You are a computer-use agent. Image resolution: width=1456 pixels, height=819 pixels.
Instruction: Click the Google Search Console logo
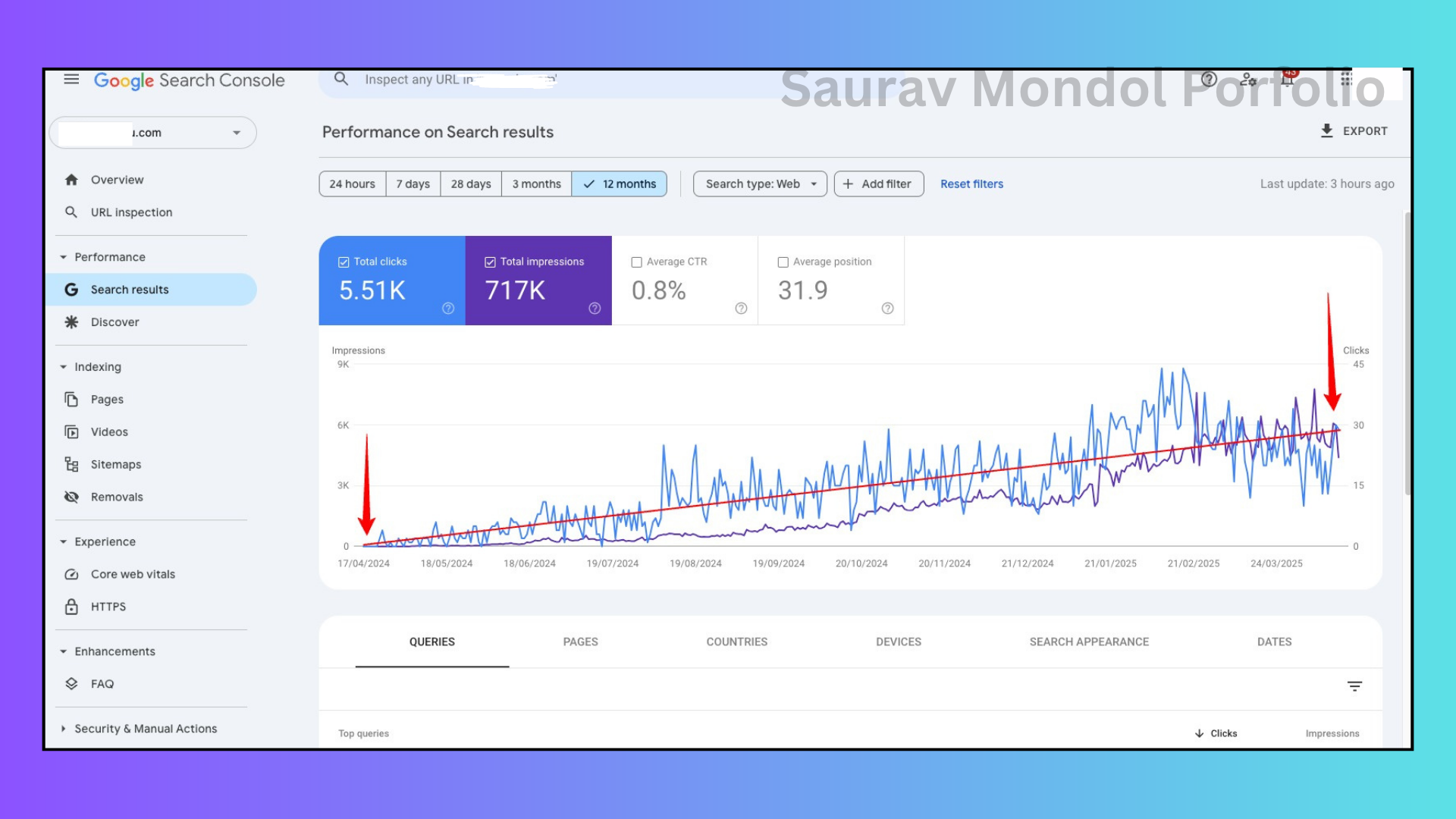pos(189,80)
